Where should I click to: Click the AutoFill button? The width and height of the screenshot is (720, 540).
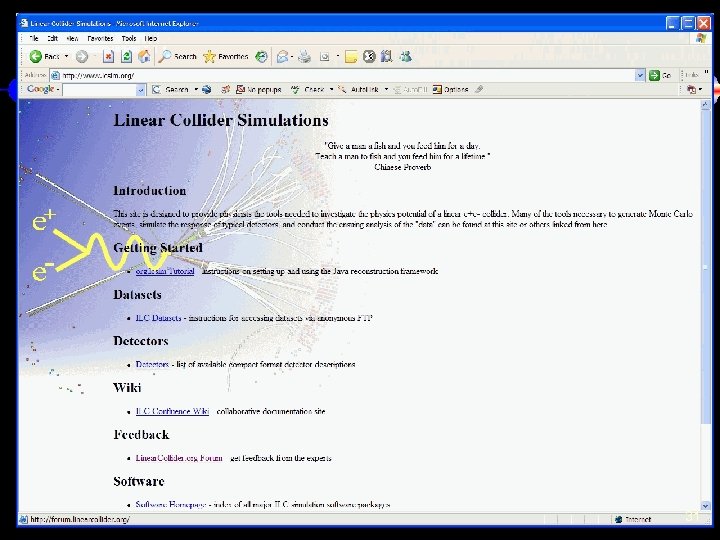point(410,90)
